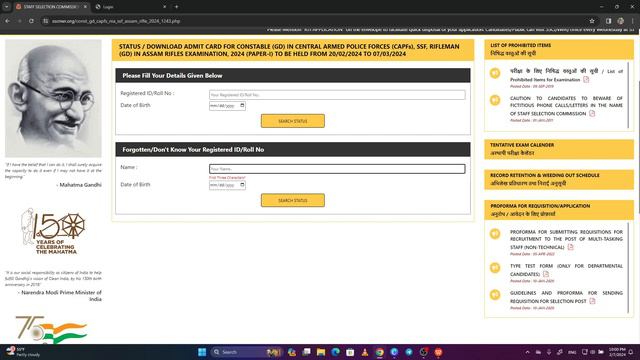
Task: Launch Microsoft Edge from the taskbar
Action: pyautogui.click(x=336, y=352)
